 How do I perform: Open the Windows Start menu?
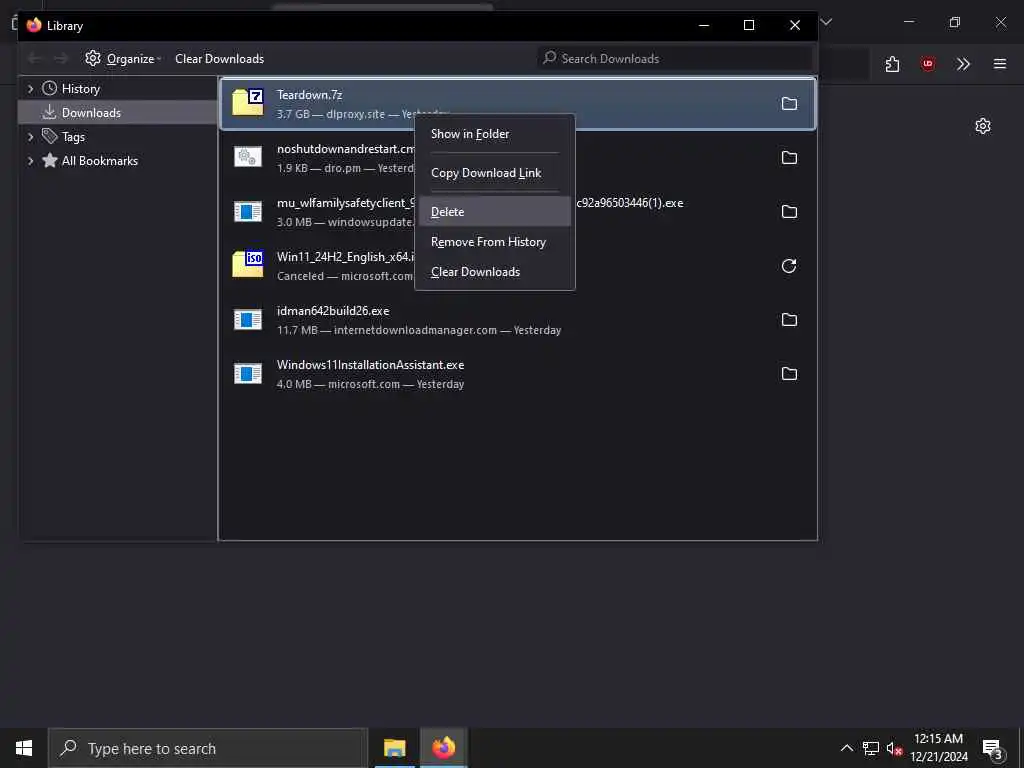click(x=24, y=748)
